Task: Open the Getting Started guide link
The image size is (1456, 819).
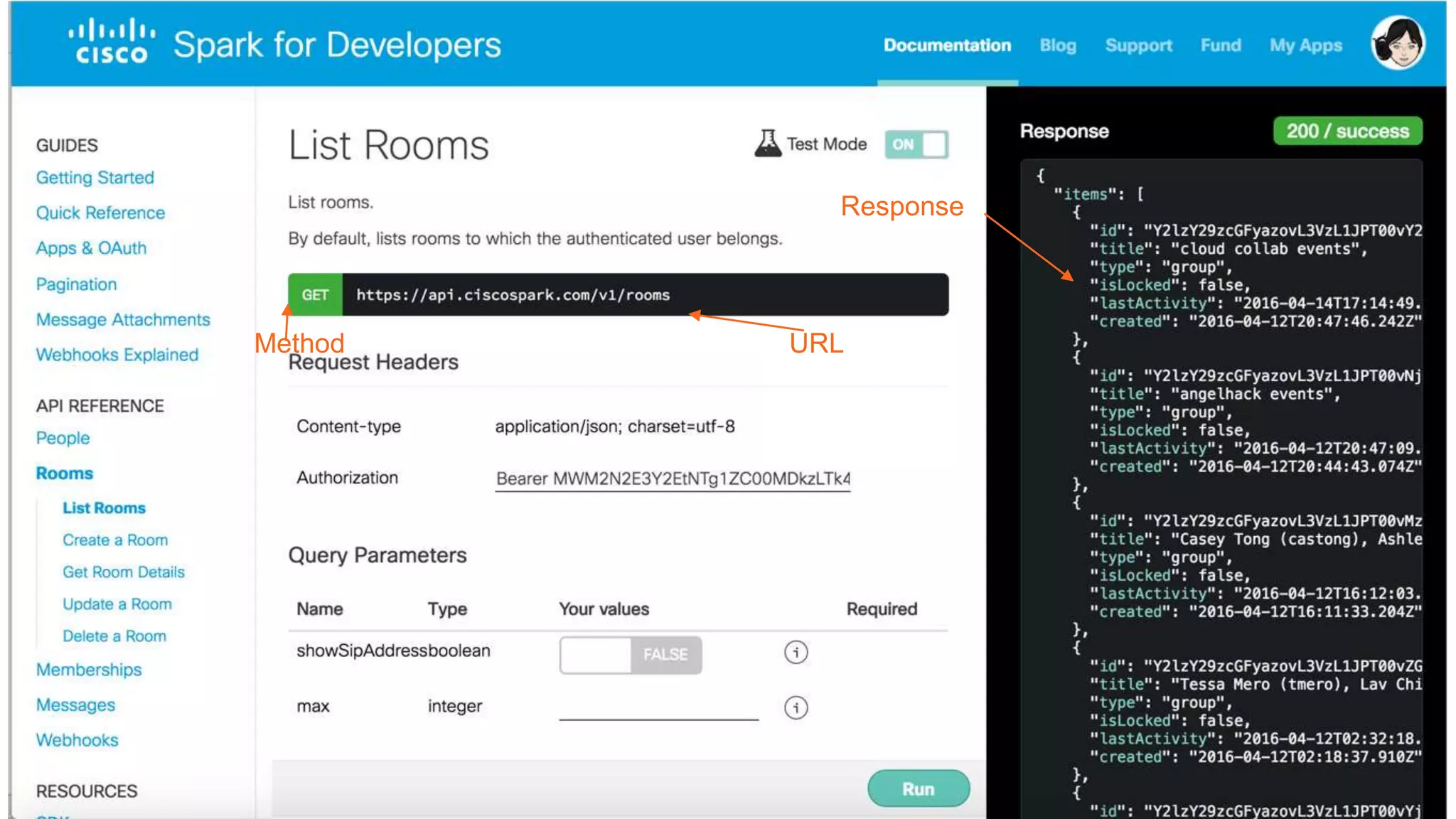Action: (x=95, y=178)
